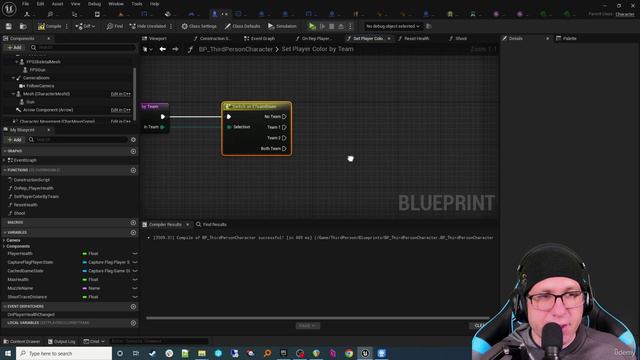Click the Browse to asset icon

pos(23,26)
